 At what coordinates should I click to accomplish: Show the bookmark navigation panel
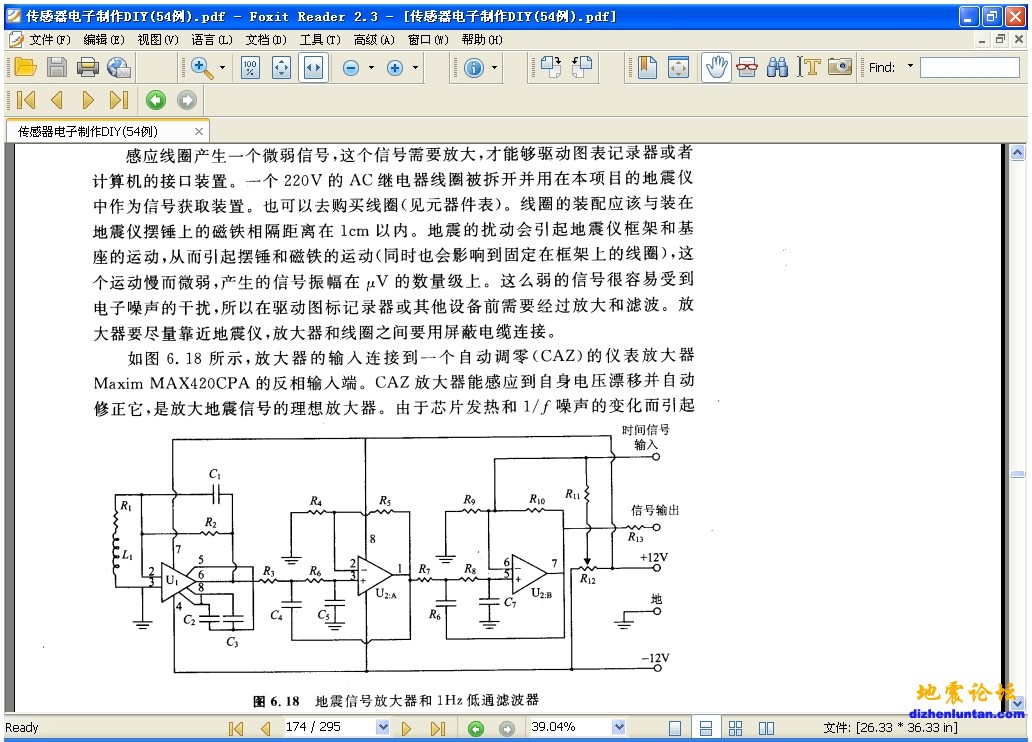(x=647, y=67)
